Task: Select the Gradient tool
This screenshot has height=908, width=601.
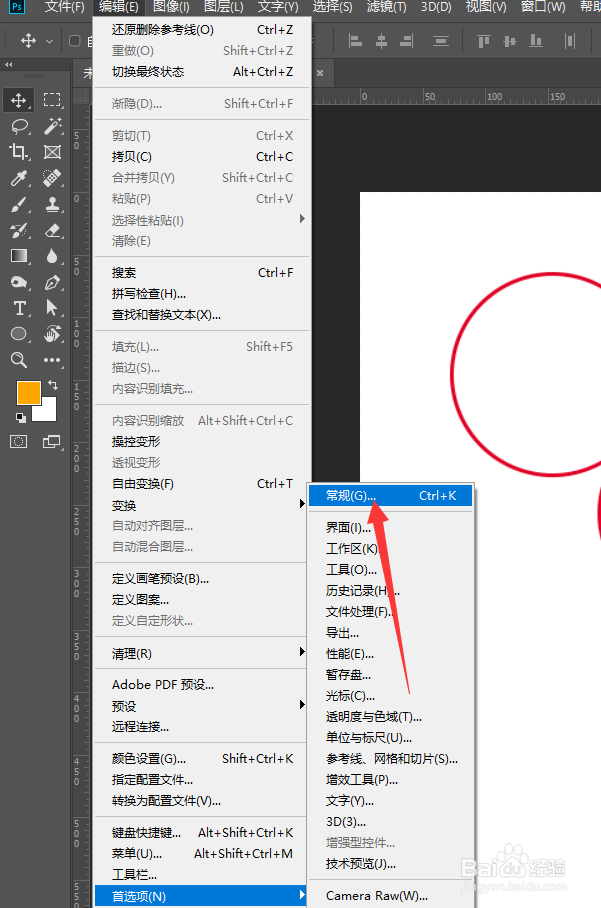Action: [19, 256]
